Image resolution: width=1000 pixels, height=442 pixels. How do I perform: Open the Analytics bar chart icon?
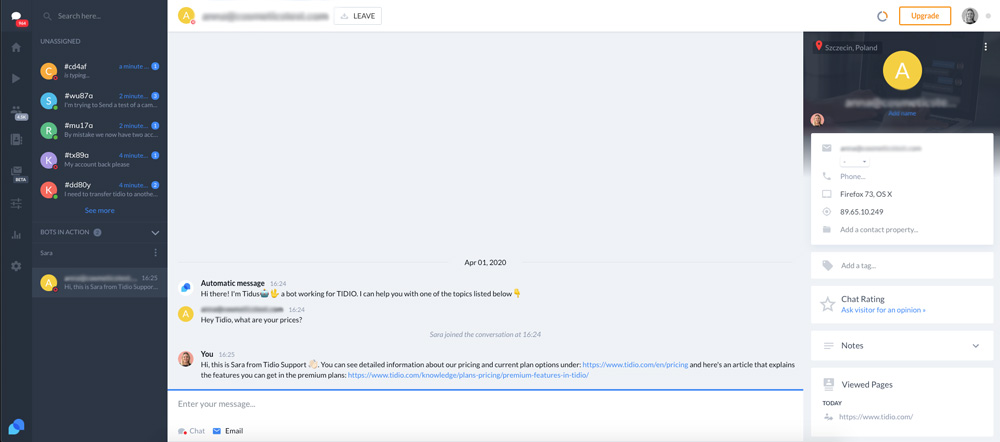16,235
